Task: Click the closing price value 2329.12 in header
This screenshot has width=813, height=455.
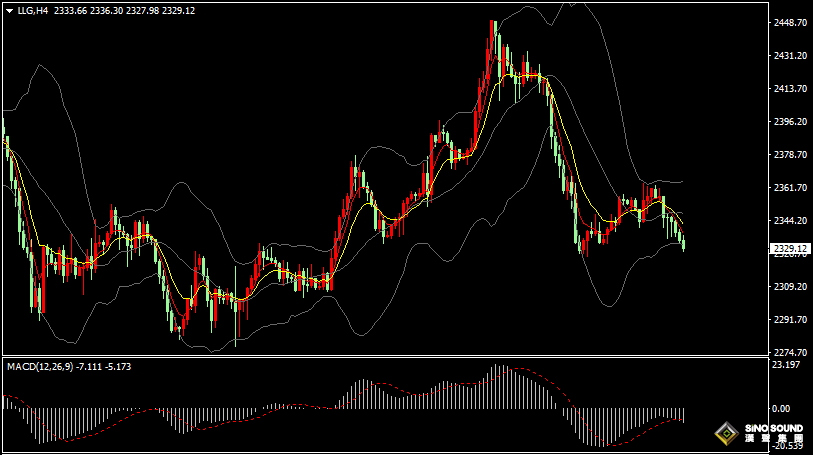Action: tap(177, 10)
